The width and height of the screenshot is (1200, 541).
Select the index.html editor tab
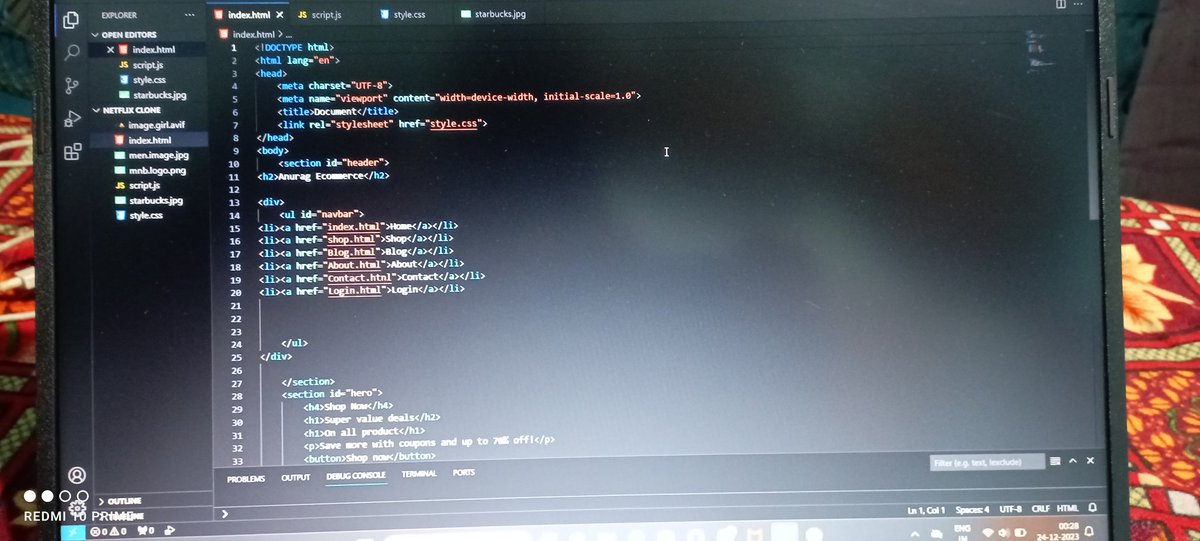pos(246,15)
